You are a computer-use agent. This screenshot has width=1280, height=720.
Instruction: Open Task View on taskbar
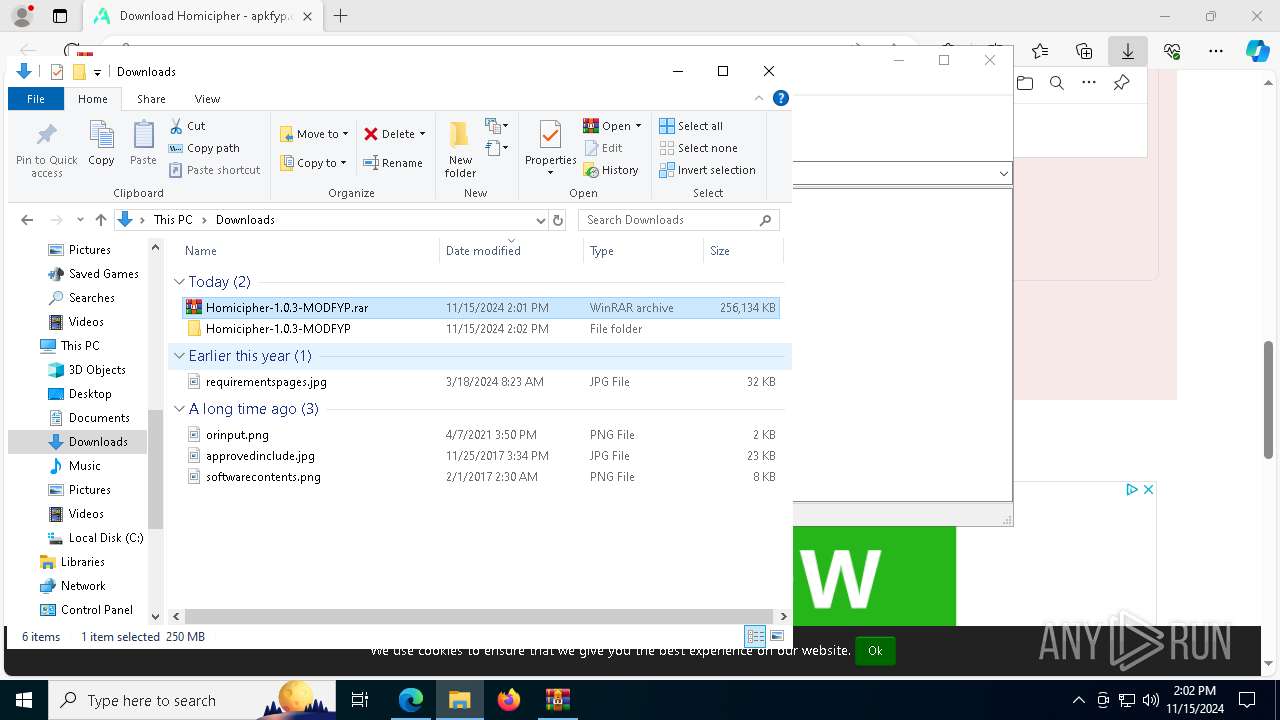click(x=360, y=700)
